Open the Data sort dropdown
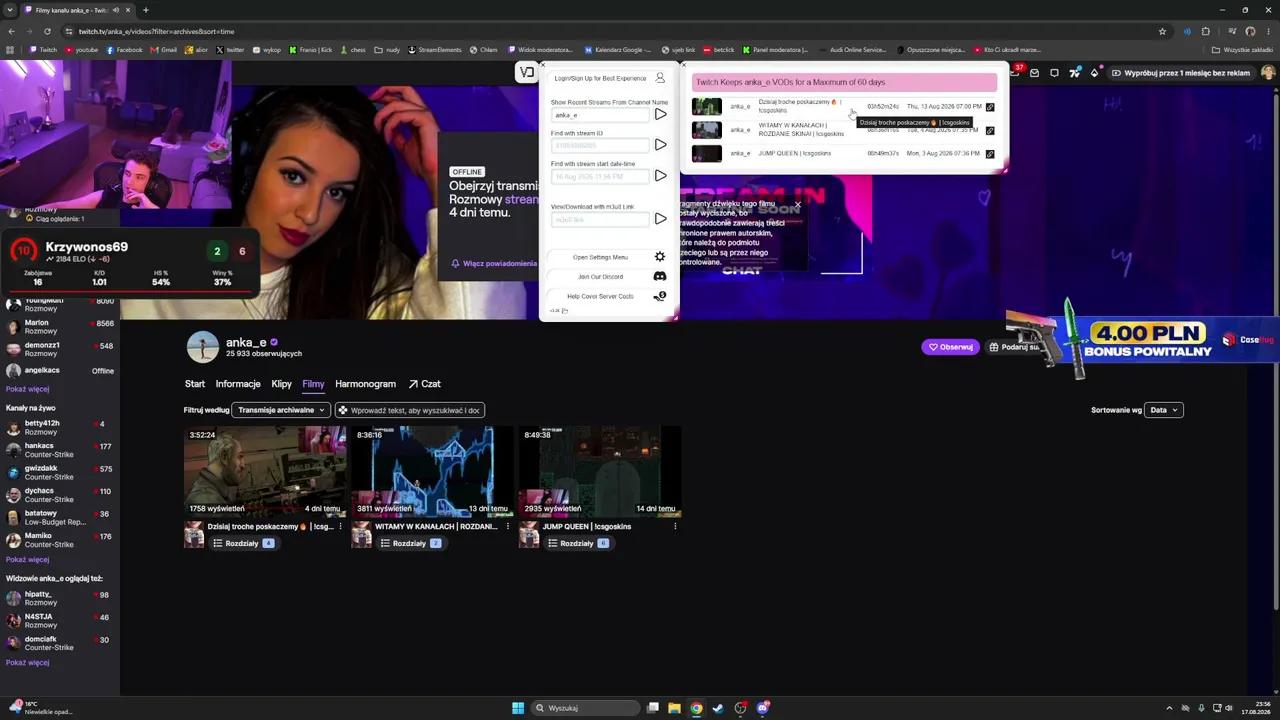 point(1164,410)
